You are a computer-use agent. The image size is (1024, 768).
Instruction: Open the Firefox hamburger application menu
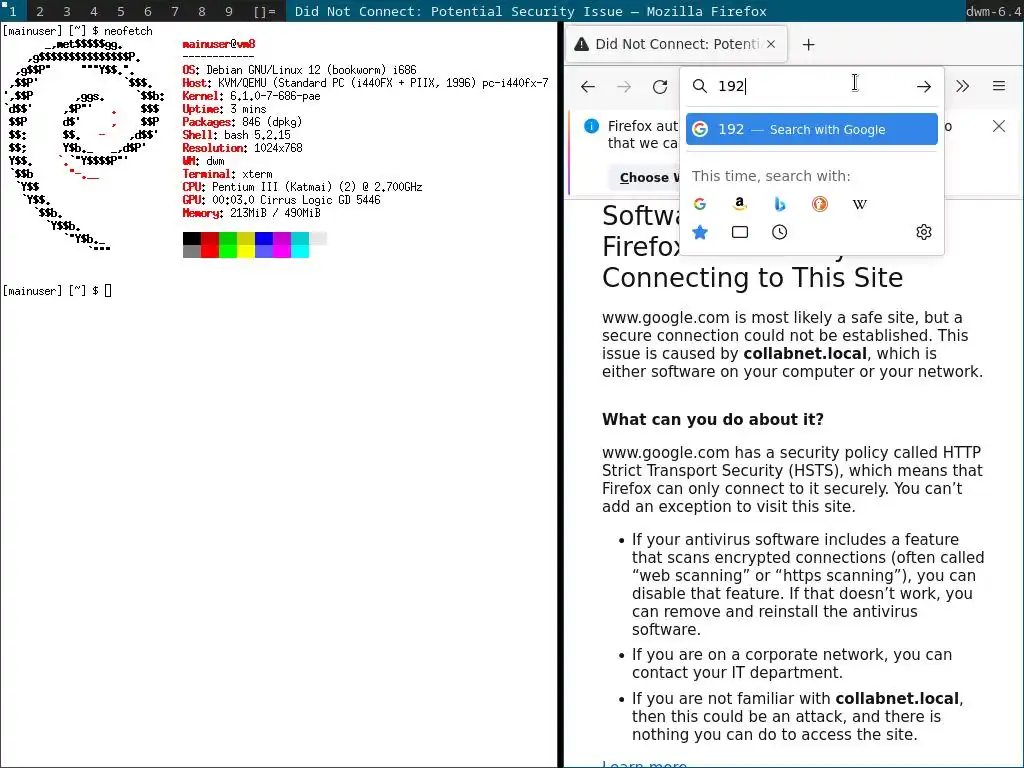(999, 86)
